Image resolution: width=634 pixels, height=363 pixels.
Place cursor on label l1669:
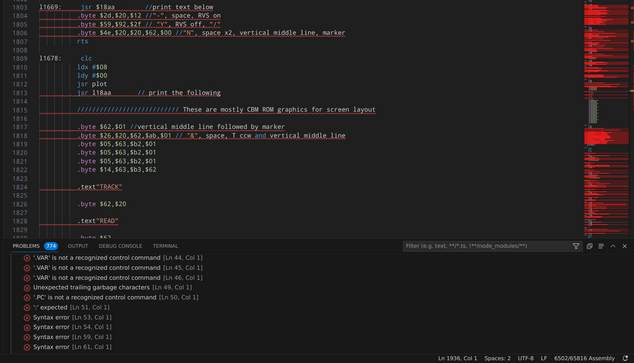(50, 7)
